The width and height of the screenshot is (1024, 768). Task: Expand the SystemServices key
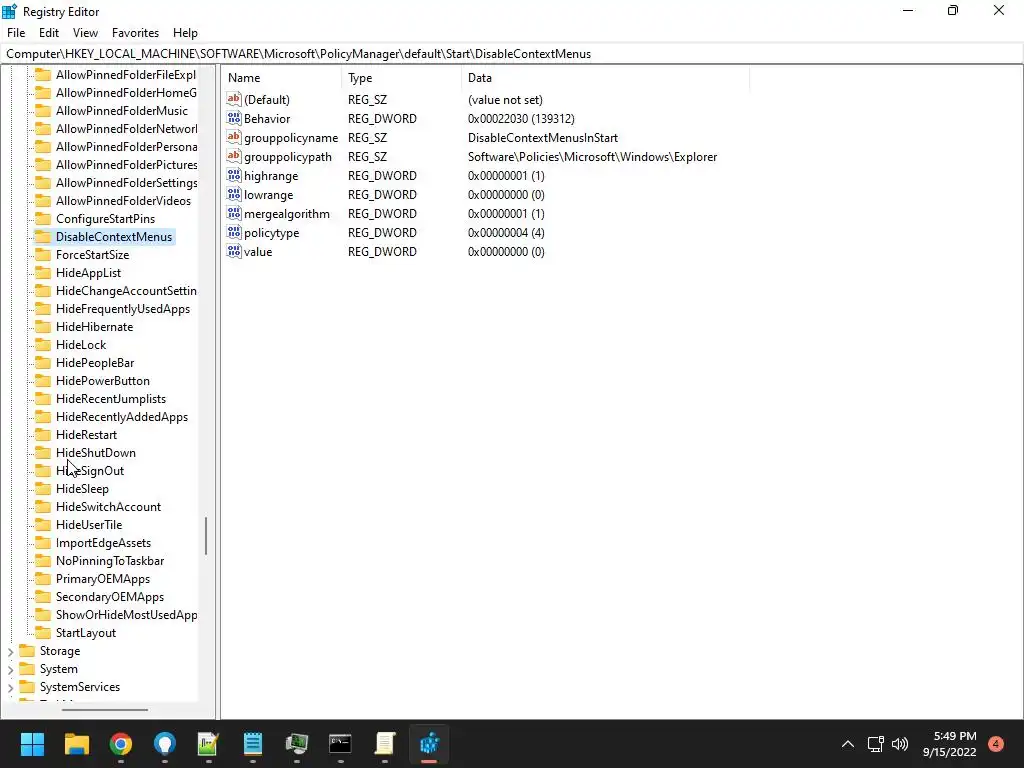tap(10, 687)
